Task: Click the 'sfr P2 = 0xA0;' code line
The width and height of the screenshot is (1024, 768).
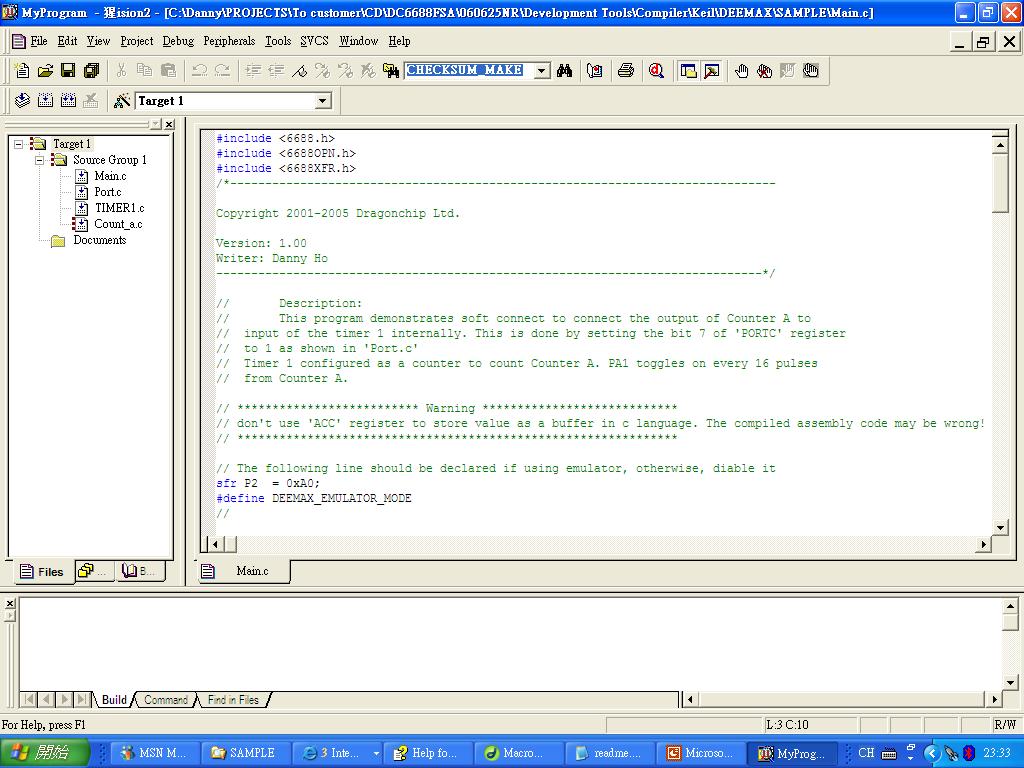Action: coord(268,483)
